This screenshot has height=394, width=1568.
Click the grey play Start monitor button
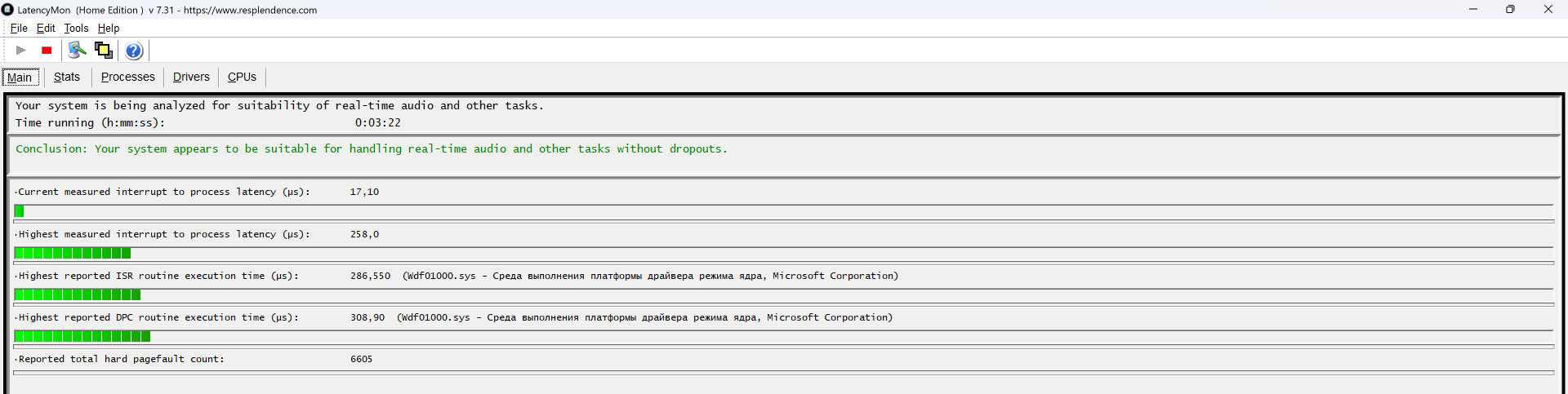tap(21, 51)
